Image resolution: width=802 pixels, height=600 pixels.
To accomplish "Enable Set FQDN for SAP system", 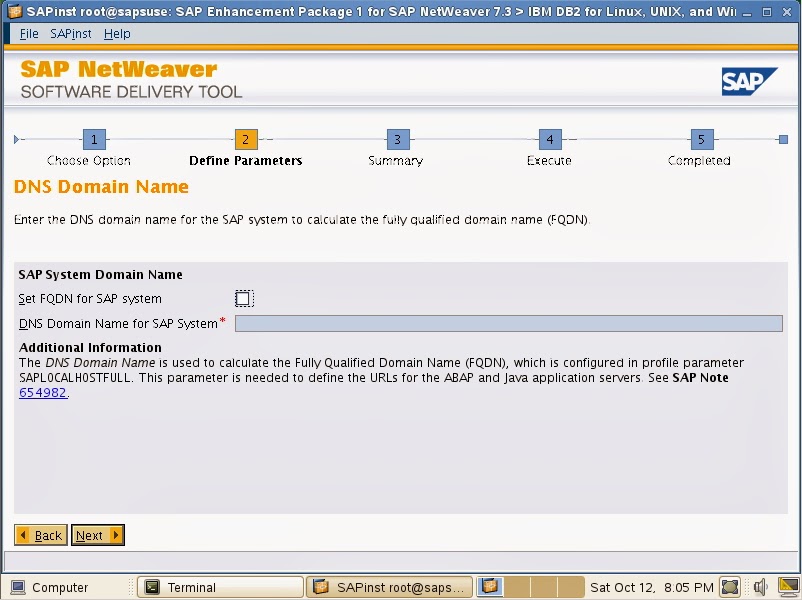I will click(243, 297).
